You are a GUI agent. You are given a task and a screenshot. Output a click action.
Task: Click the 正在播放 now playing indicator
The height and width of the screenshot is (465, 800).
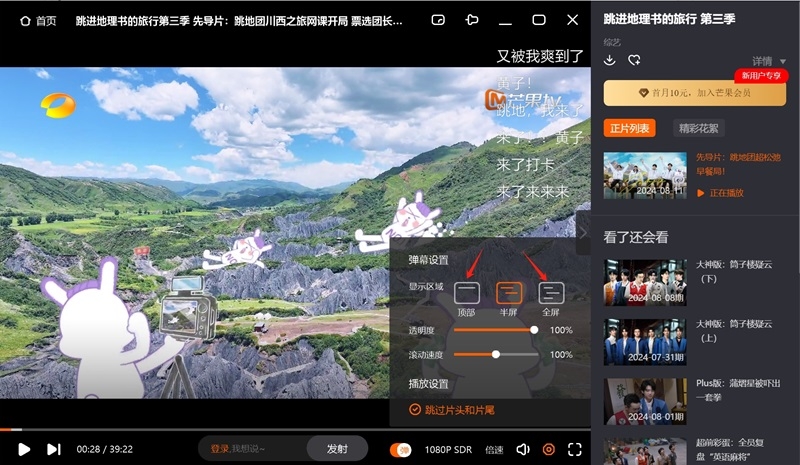pyautogui.click(x=720, y=193)
